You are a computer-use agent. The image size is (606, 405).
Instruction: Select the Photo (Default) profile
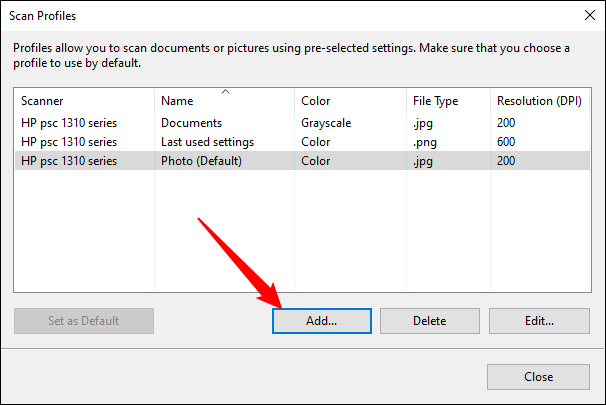tap(201, 161)
